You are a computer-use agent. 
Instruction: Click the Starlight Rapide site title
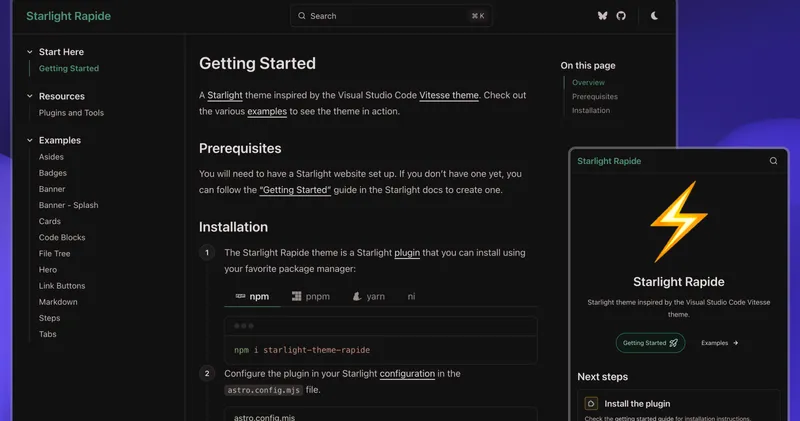68,16
